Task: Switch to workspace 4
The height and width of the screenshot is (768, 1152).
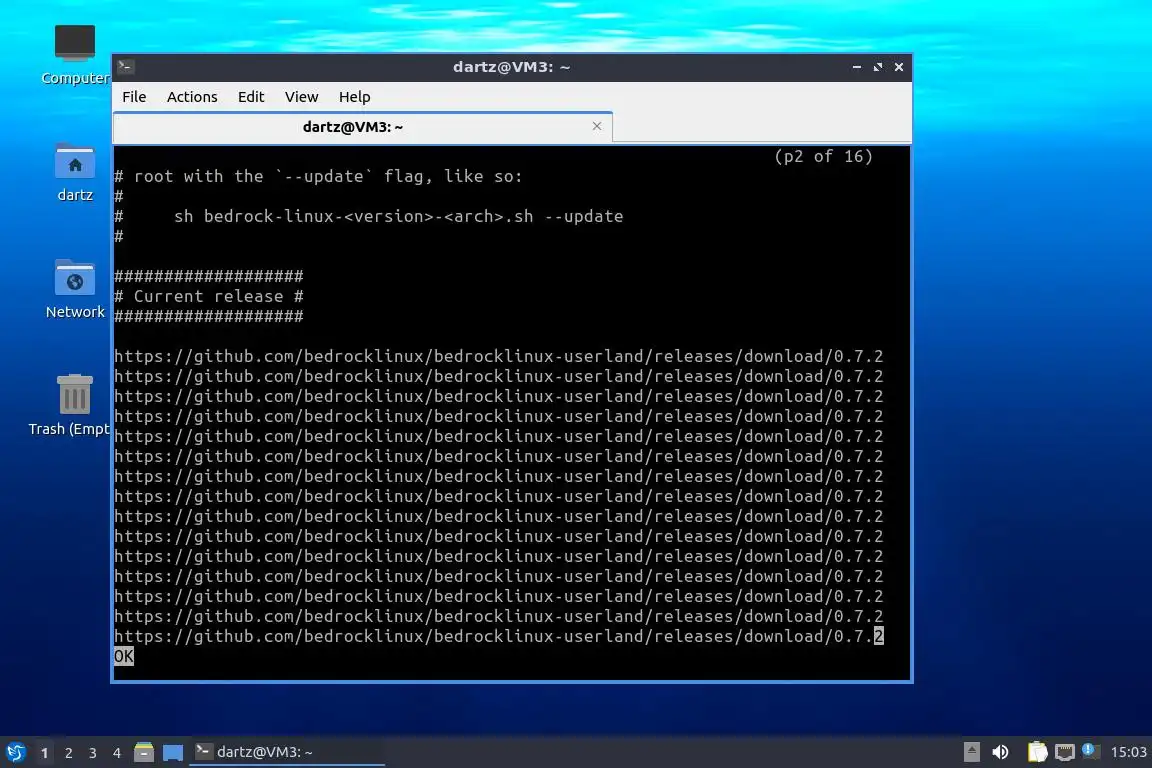Action: tap(116, 753)
